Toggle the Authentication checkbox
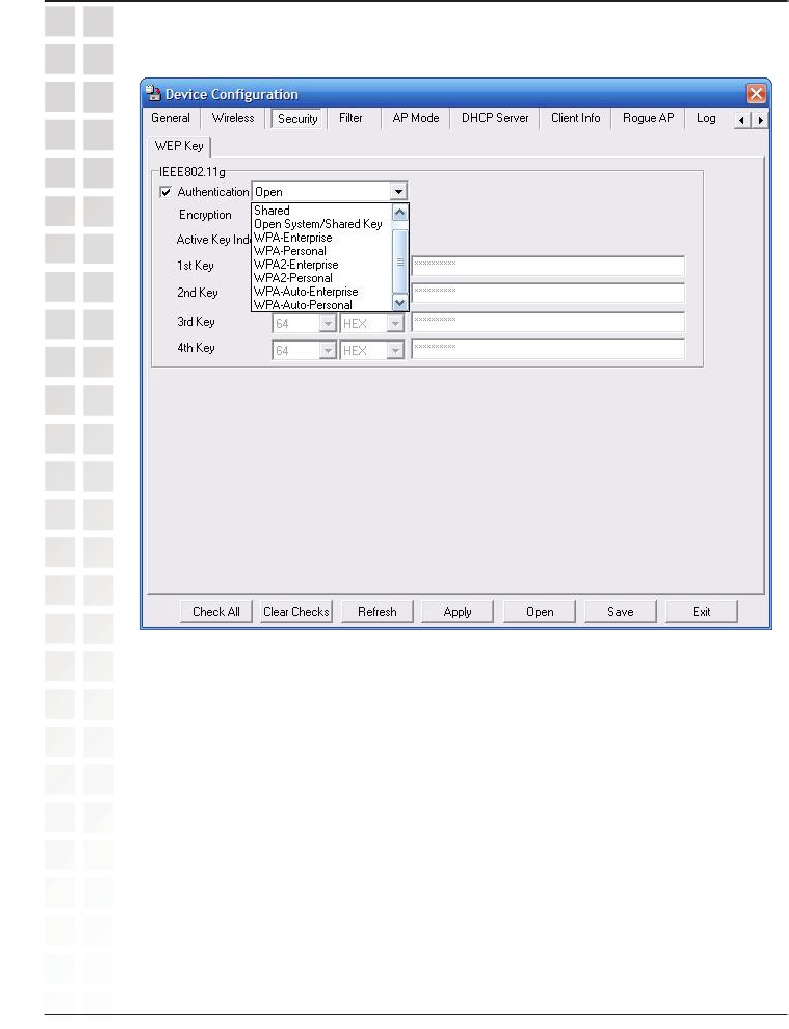The height and width of the screenshot is (1029, 789). pyautogui.click(x=165, y=192)
